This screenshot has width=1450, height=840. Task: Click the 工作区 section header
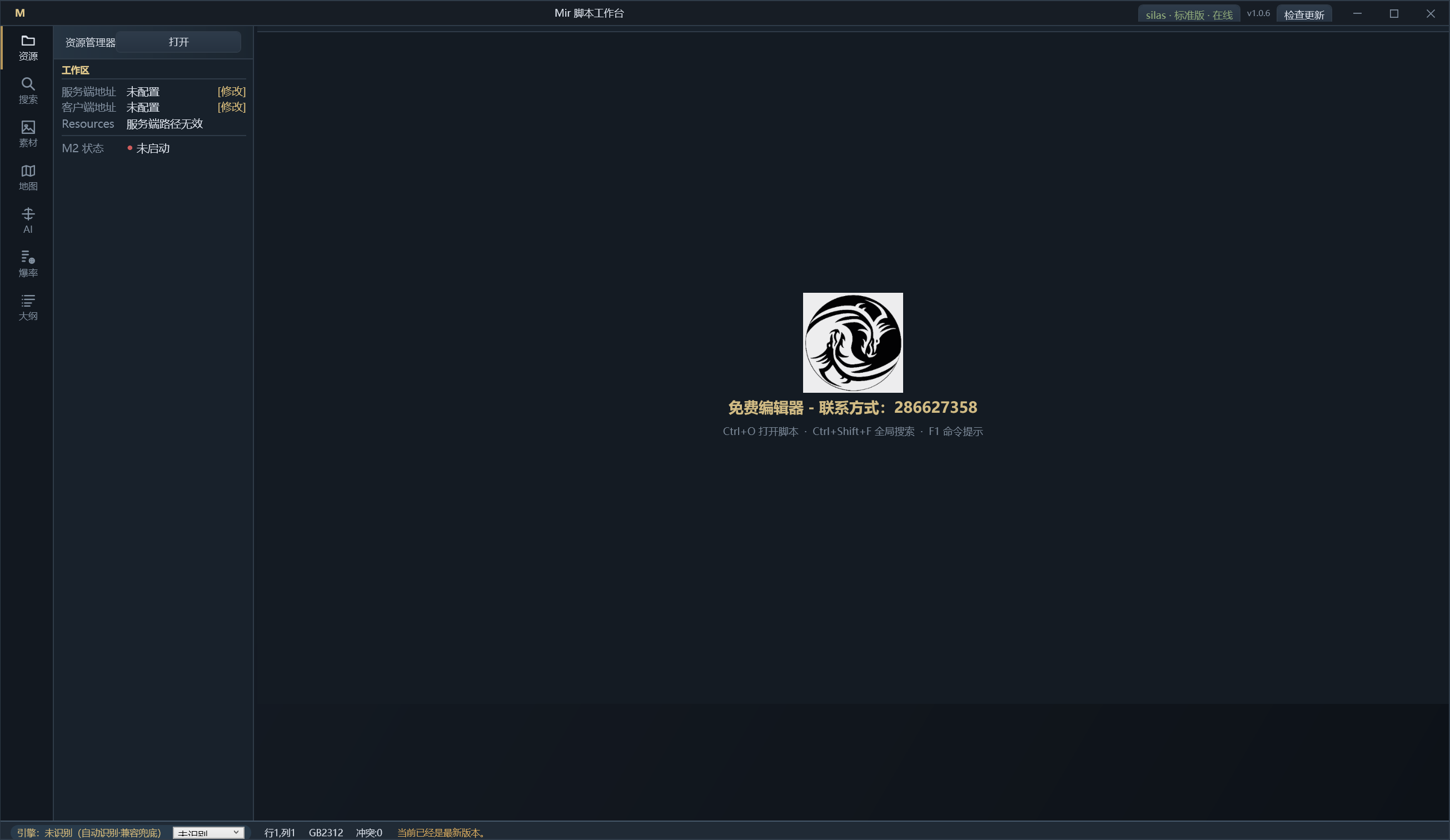(76, 70)
